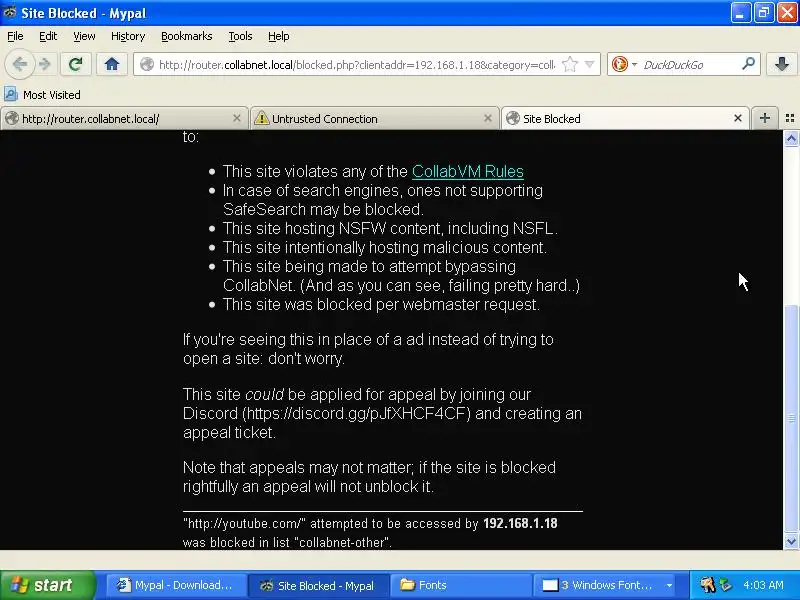The width and height of the screenshot is (800, 600).
Task: Open the CollabVM Rules link
Action: (467, 171)
